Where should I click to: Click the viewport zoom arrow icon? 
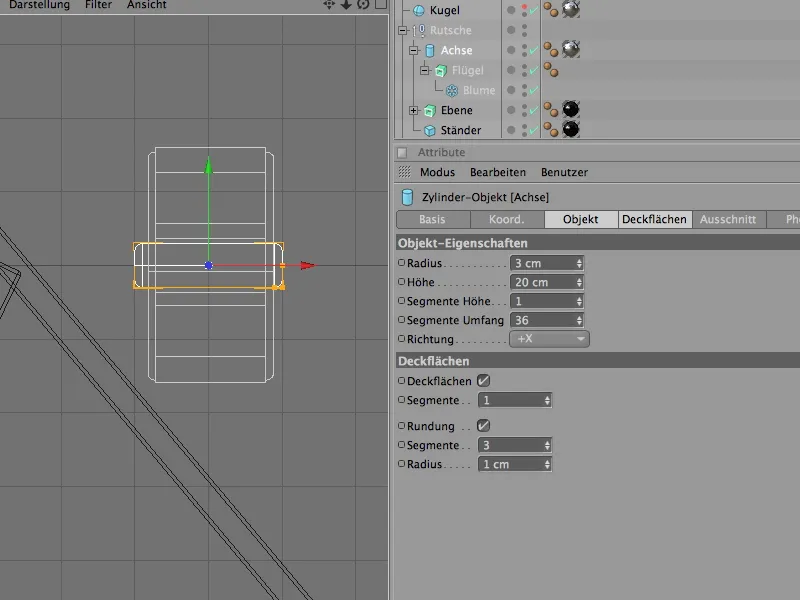pyautogui.click(x=346, y=5)
